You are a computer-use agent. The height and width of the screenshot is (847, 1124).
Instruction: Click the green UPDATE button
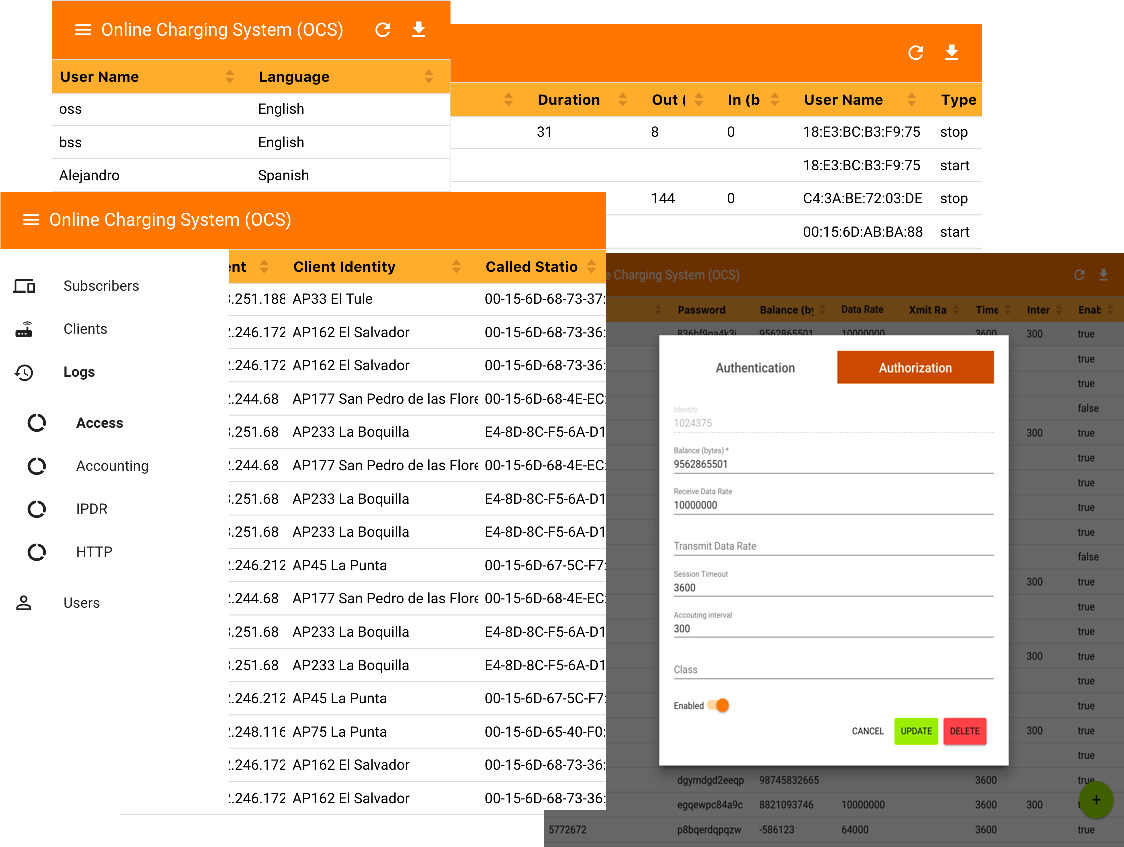pyautogui.click(x=916, y=731)
